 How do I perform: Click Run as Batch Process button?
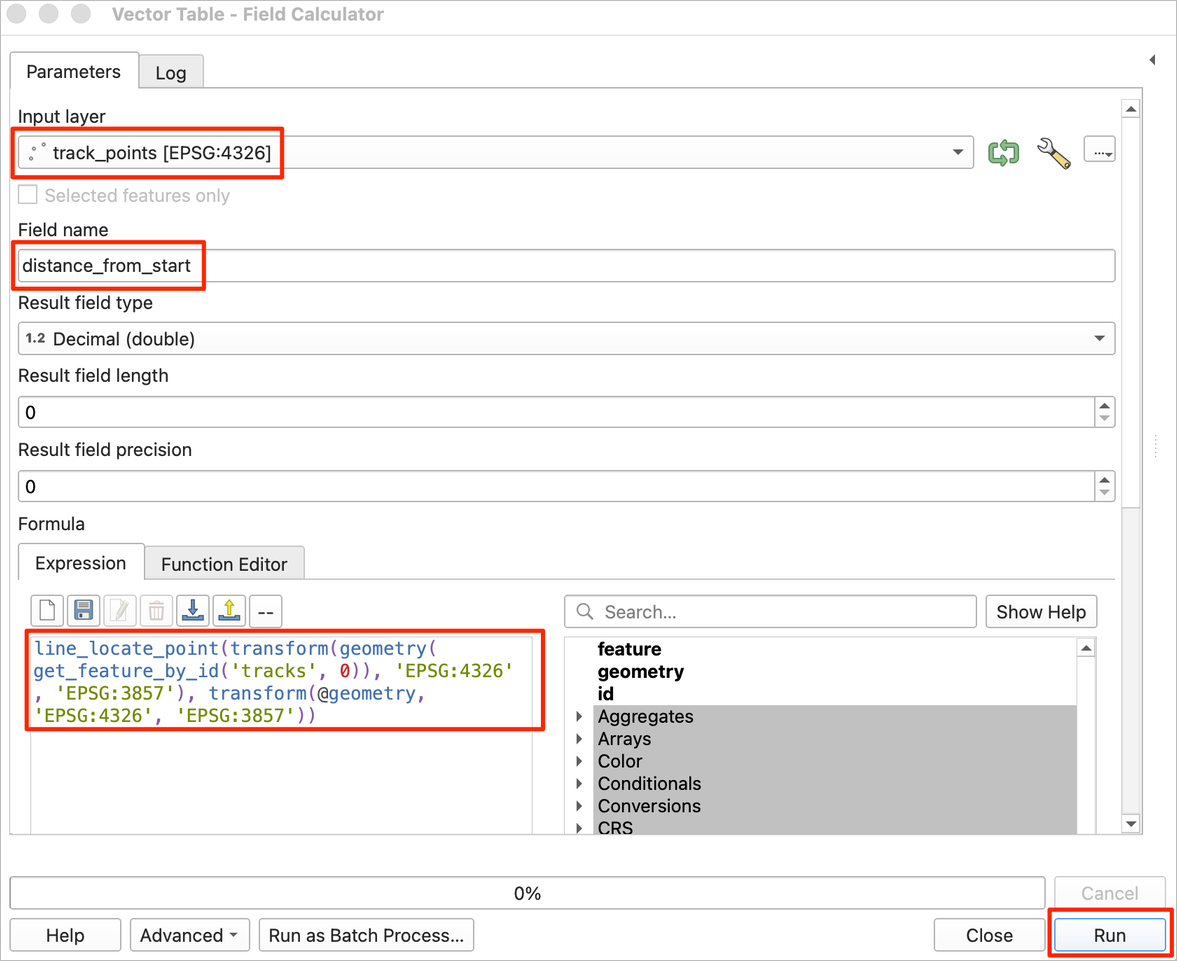point(366,935)
